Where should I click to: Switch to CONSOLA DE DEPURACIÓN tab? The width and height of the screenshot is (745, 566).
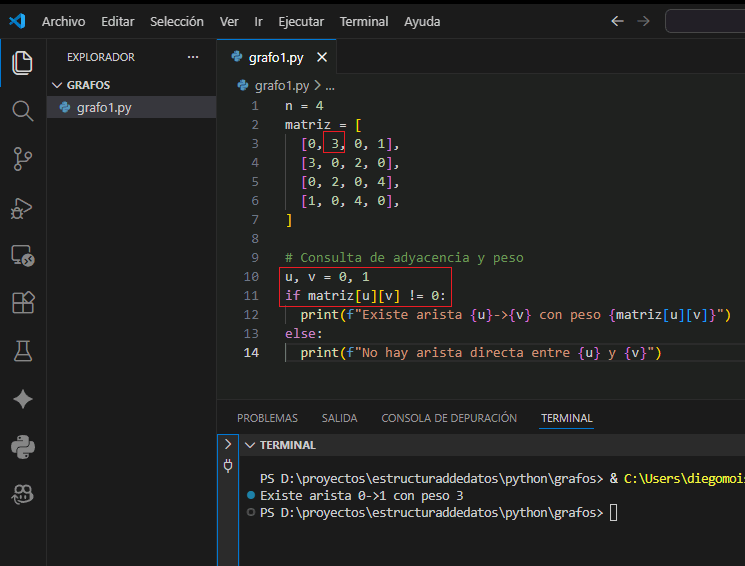[x=449, y=418]
